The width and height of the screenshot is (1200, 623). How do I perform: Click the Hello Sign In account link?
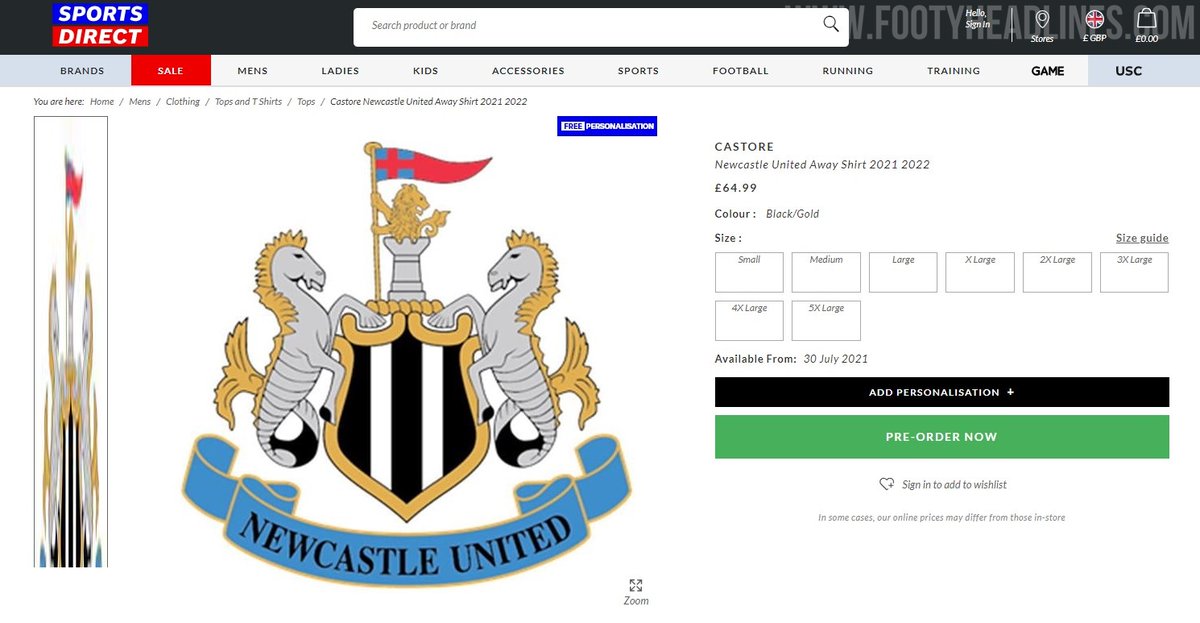click(977, 18)
